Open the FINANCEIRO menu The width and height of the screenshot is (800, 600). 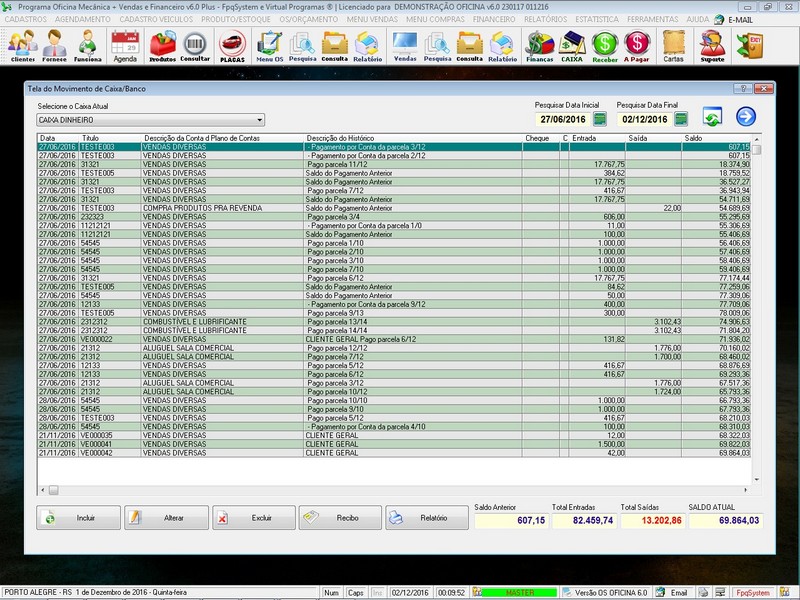coord(494,19)
